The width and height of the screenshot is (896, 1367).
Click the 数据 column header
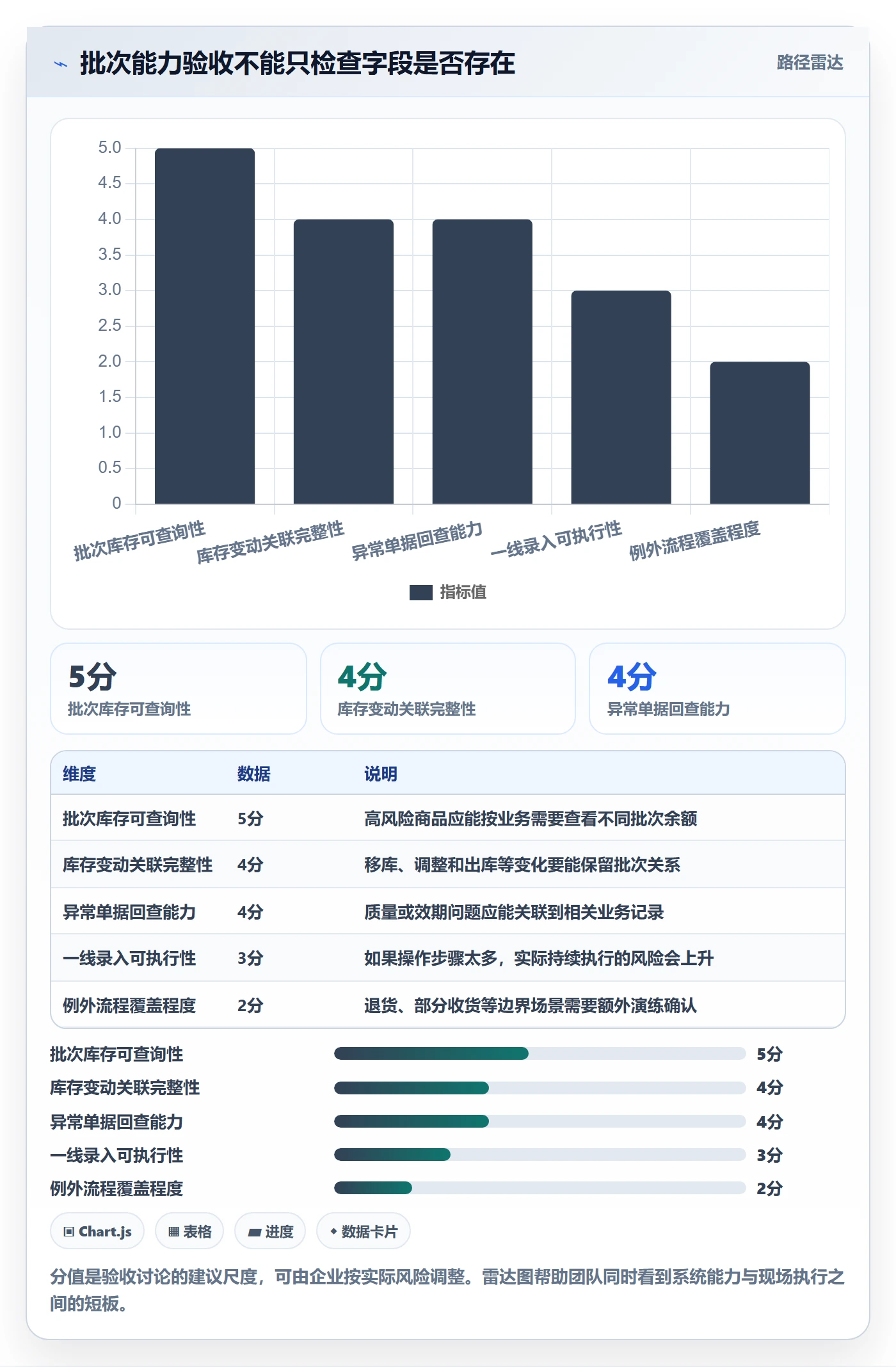(253, 774)
